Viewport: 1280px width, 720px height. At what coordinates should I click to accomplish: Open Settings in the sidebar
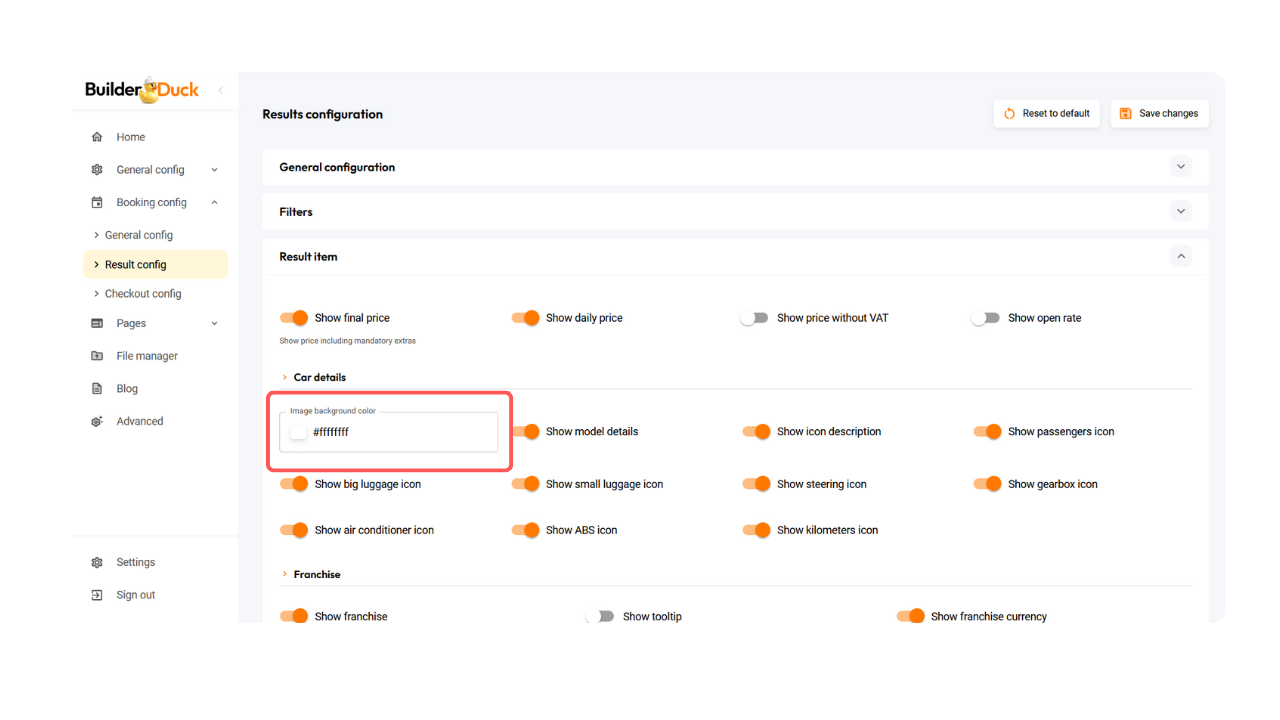click(135, 562)
